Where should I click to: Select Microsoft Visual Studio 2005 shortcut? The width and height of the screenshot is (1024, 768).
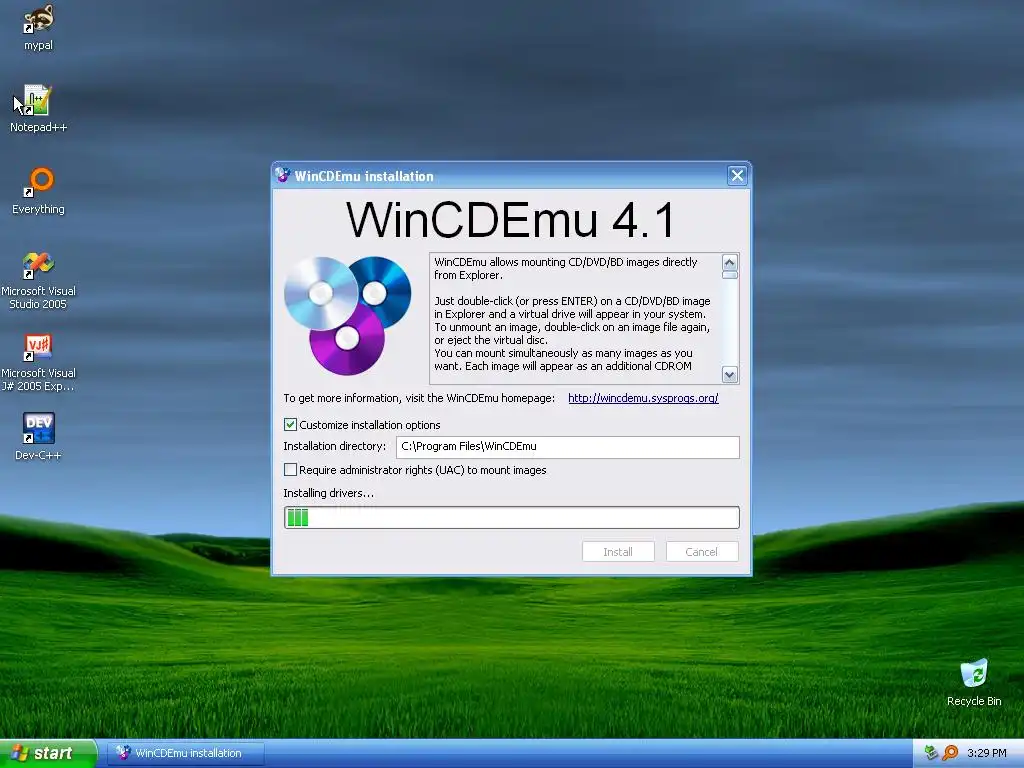coord(38,280)
